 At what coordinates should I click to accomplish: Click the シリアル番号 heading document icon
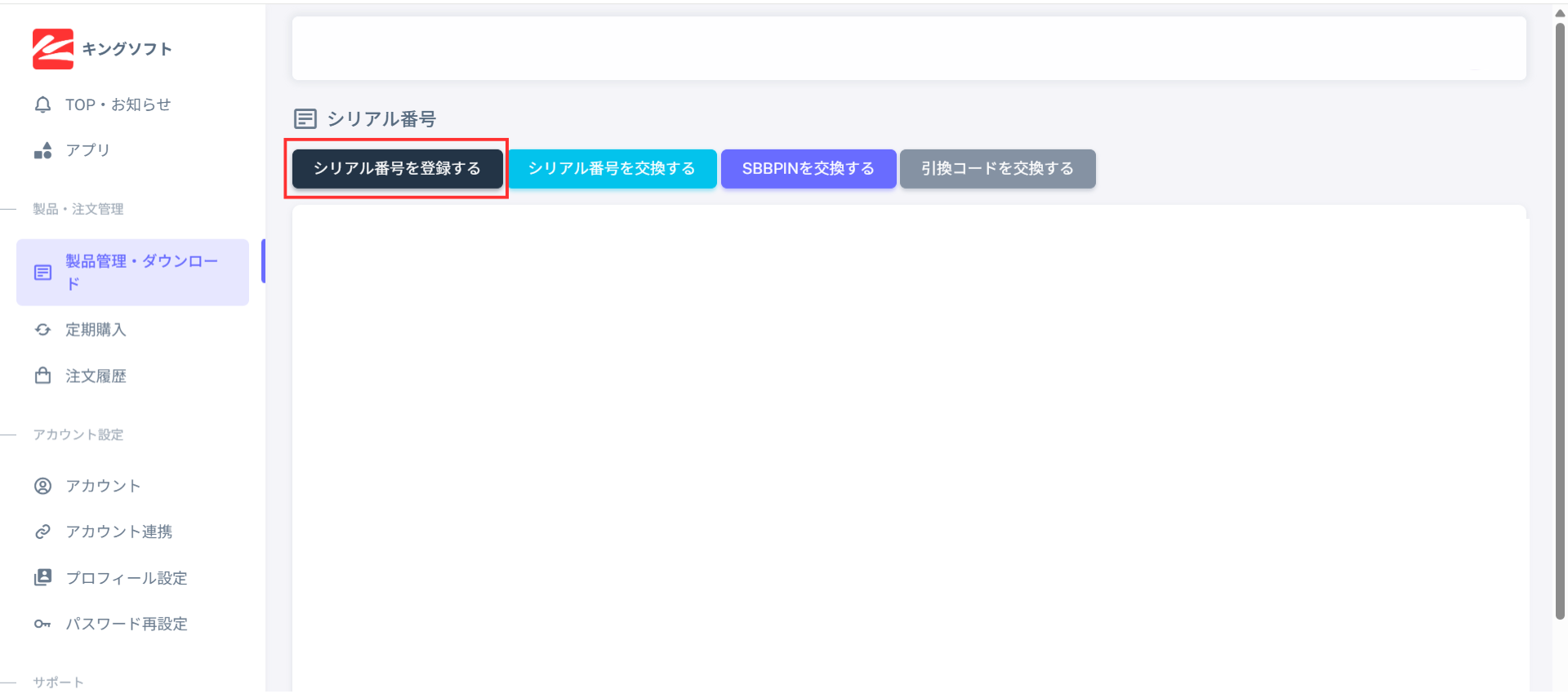(x=305, y=119)
